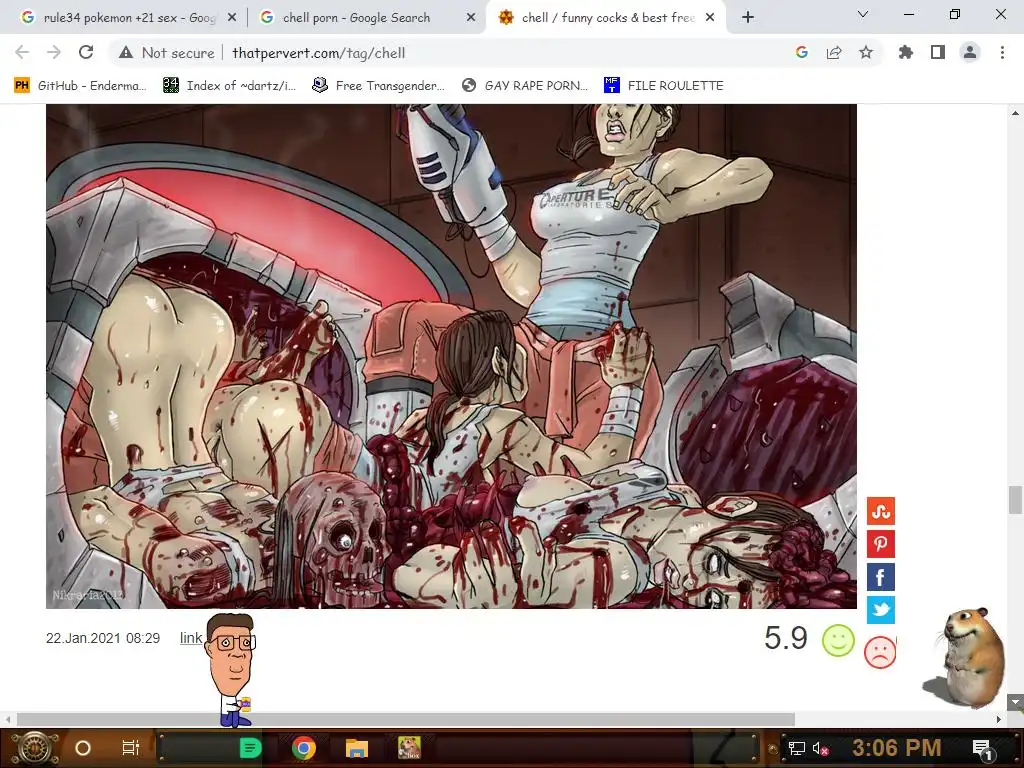Open the 3:06 PM taskbar clock
Screen dimensions: 1024x768
pos(897,748)
